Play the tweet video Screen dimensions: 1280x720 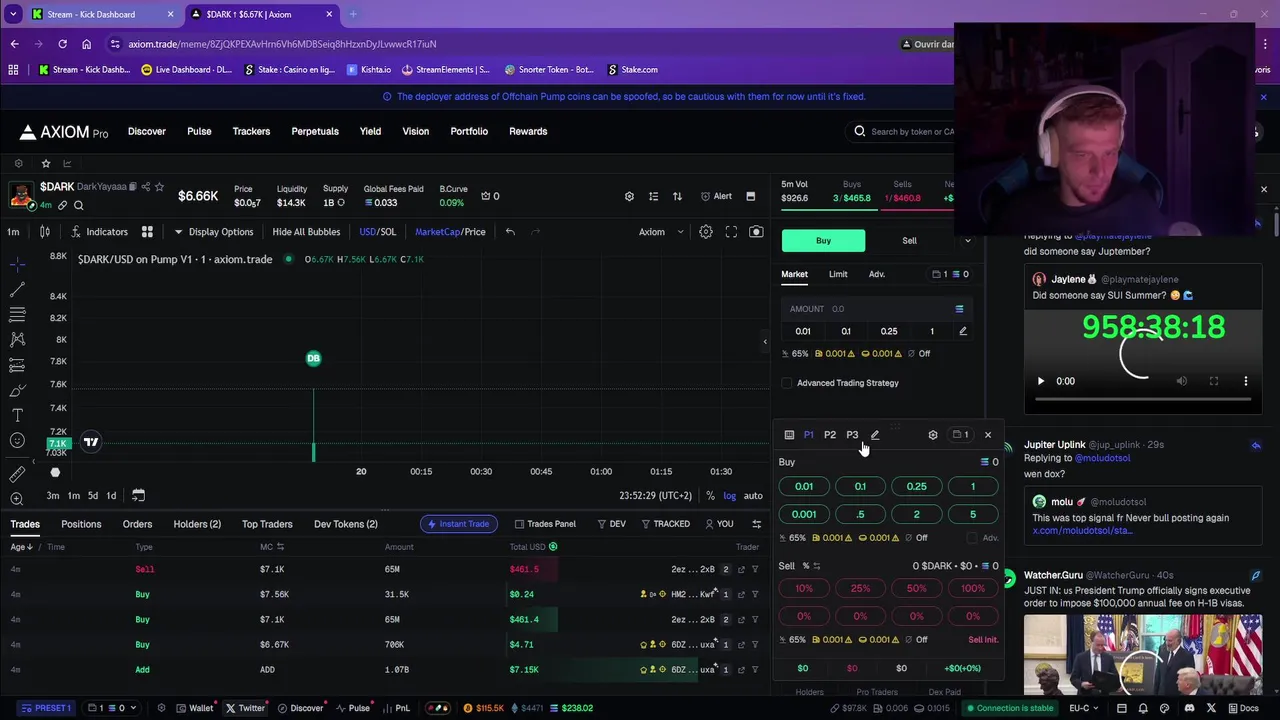point(1041,381)
